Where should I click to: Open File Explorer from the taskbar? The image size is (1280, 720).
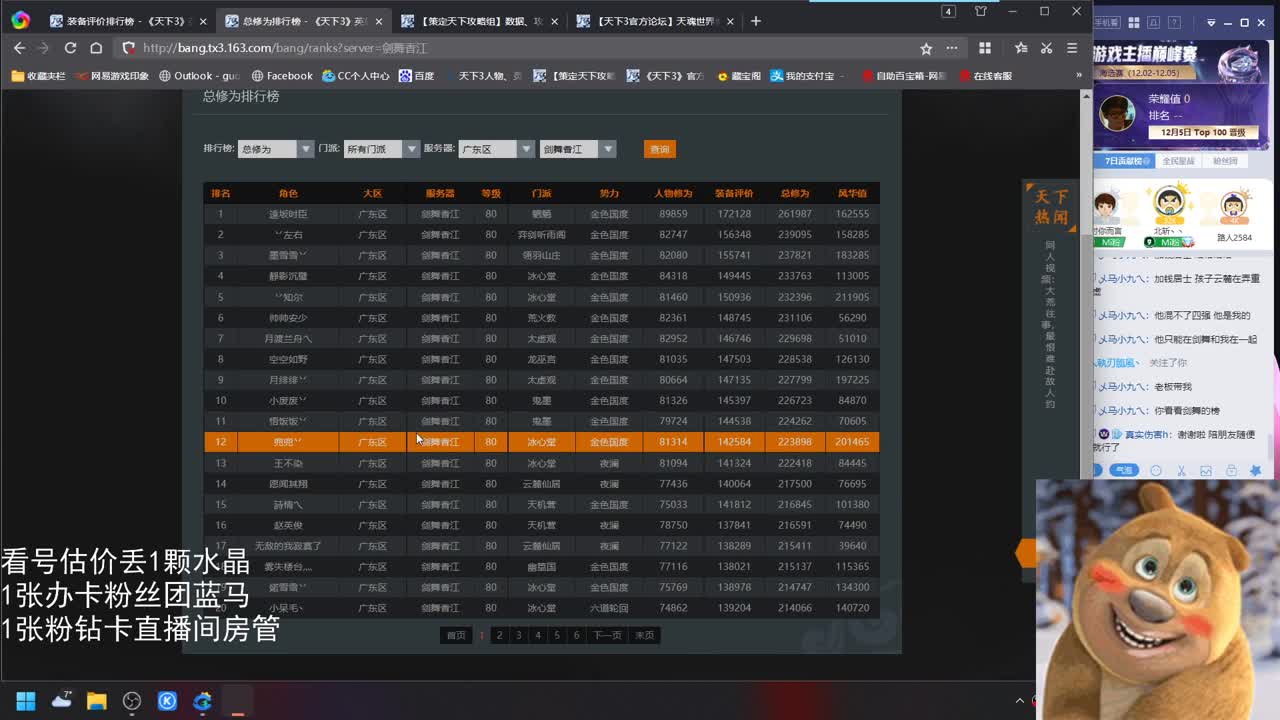pyautogui.click(x=97, y=701)
